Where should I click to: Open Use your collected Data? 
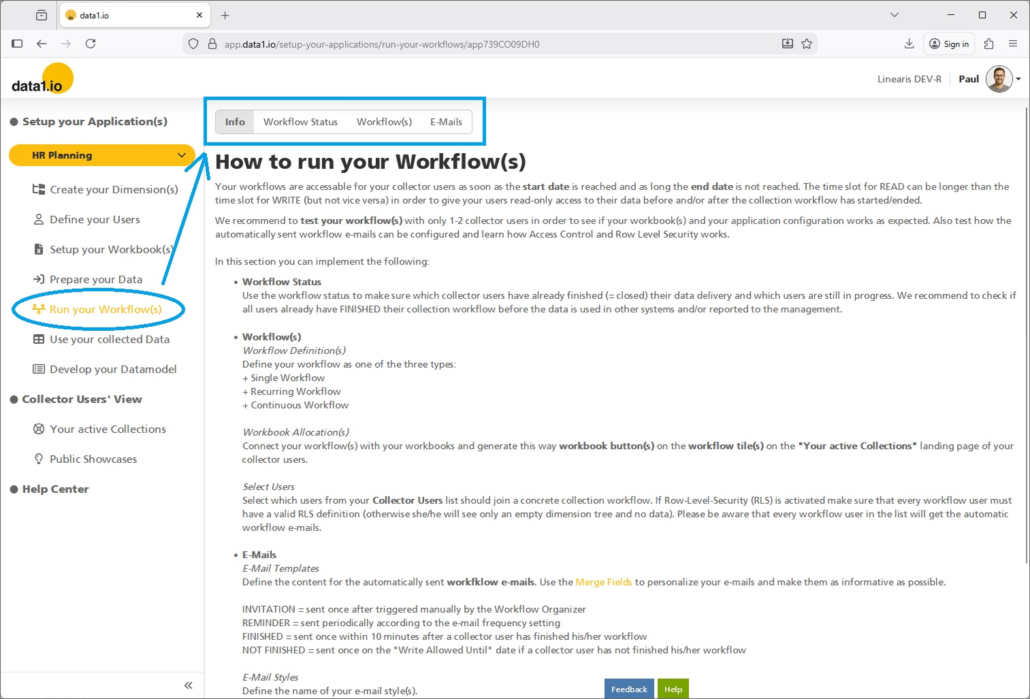pyautogui.click(x=109, y=339)
